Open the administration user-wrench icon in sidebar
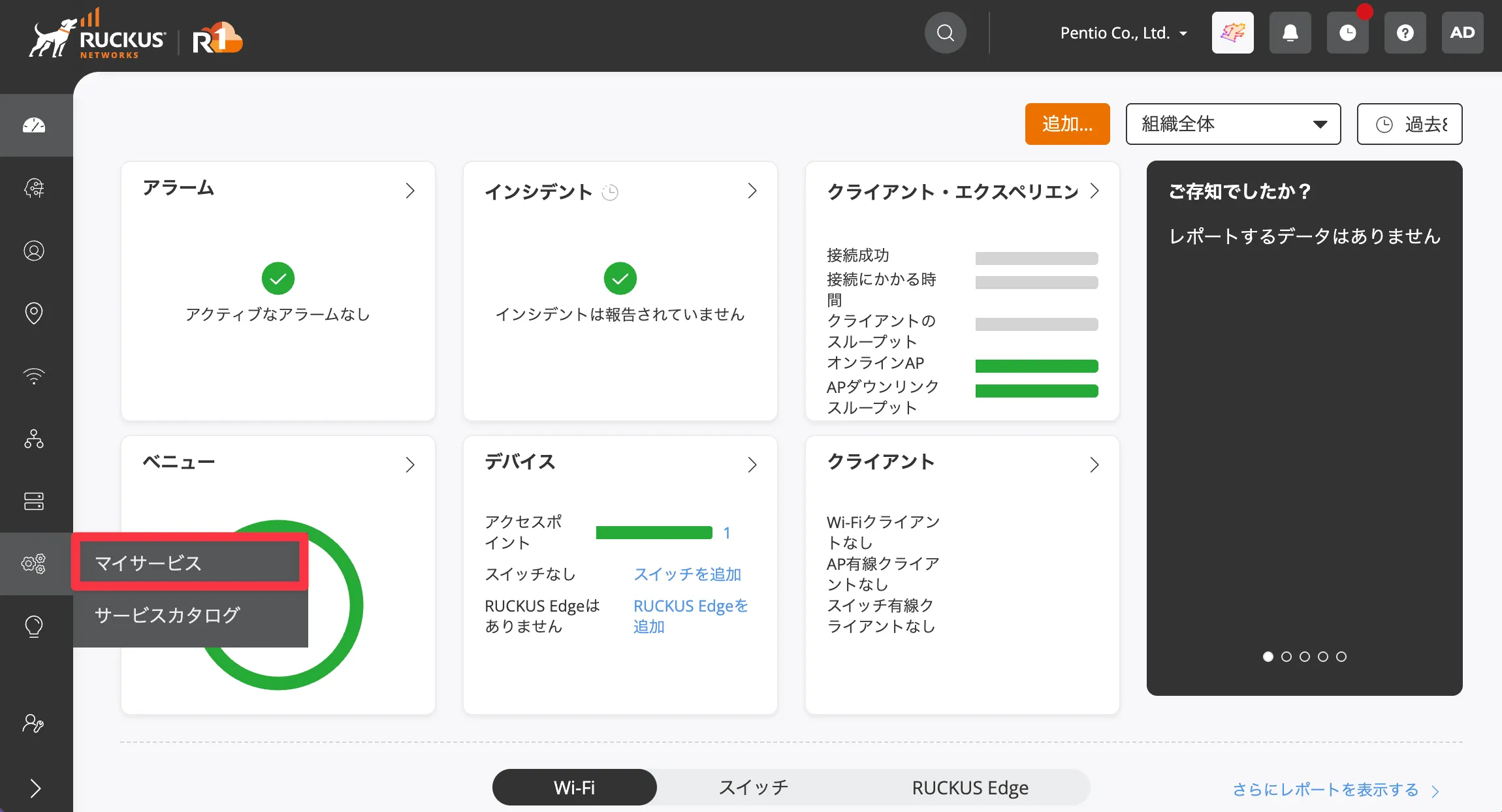1502x812 pixels. click(x=34, y=723)
